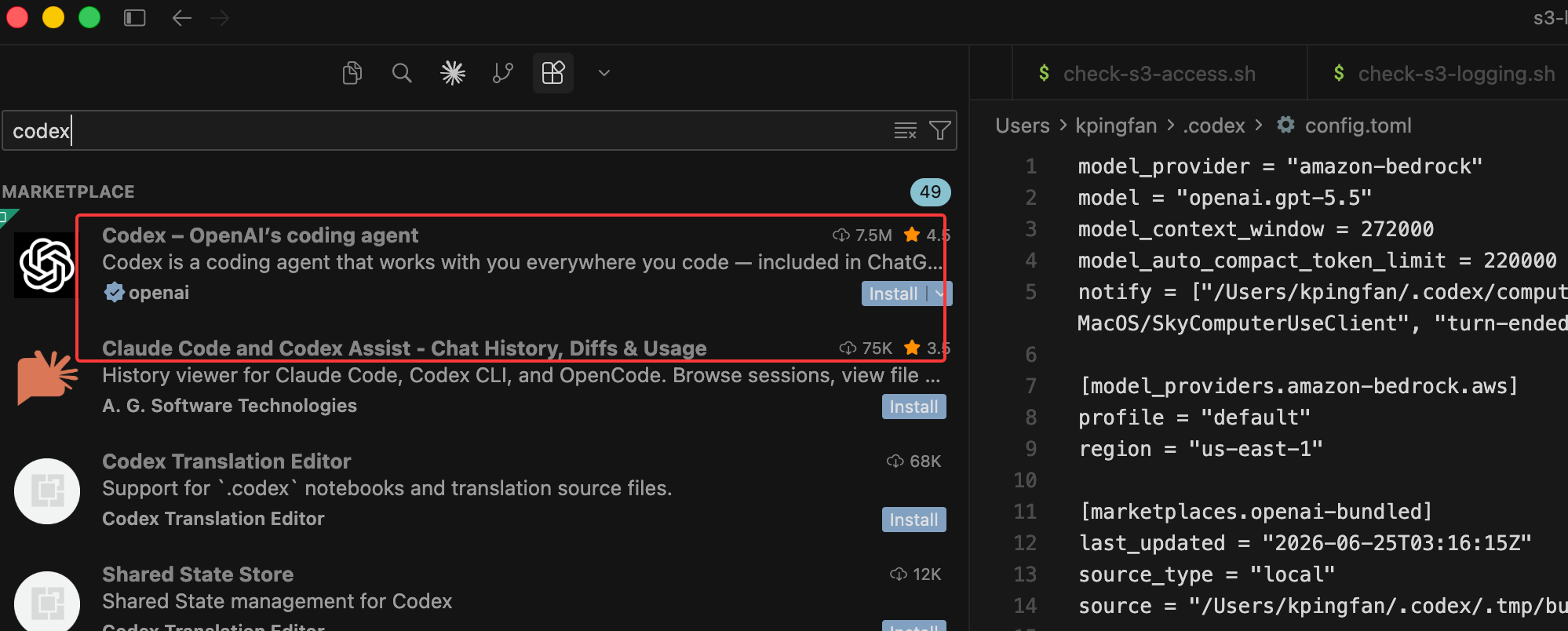The image size is (1568, 631).
Task: Select the Extensions view icon
Action: [x=553, y=73]
